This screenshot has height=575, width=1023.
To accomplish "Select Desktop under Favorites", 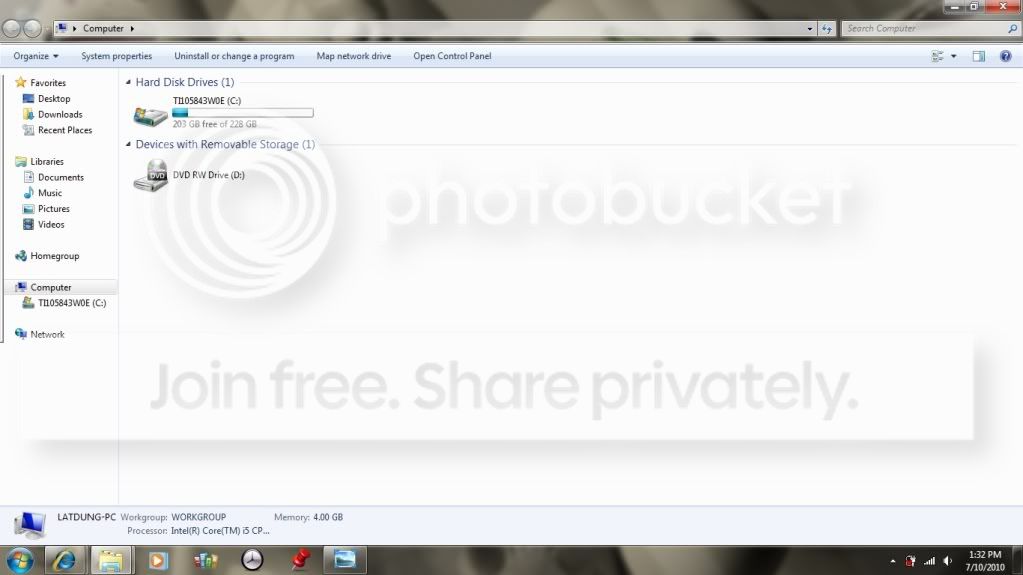I will [x=54, y=99].
